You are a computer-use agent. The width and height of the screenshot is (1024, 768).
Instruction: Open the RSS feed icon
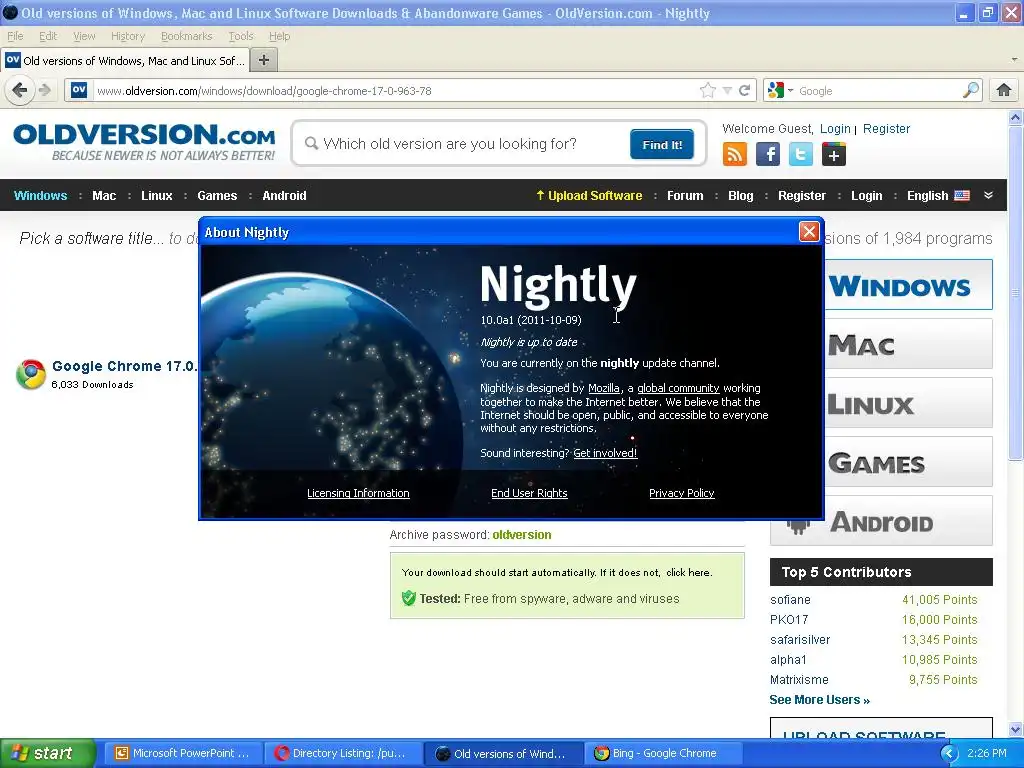tap(735, 154)
